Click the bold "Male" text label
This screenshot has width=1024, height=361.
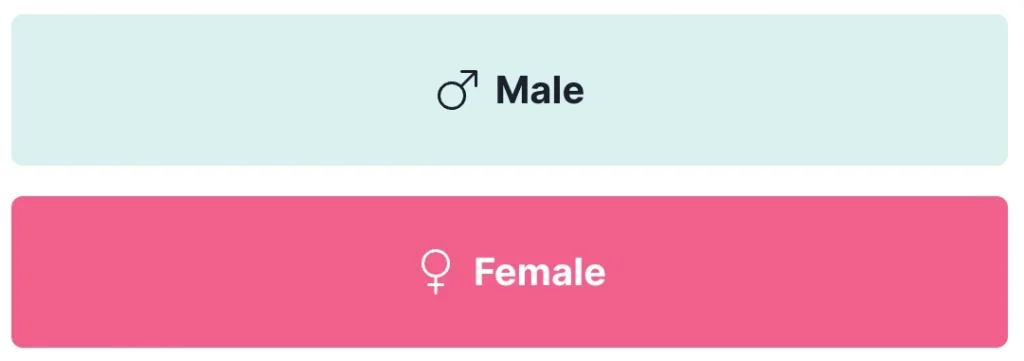click(540, 90)
